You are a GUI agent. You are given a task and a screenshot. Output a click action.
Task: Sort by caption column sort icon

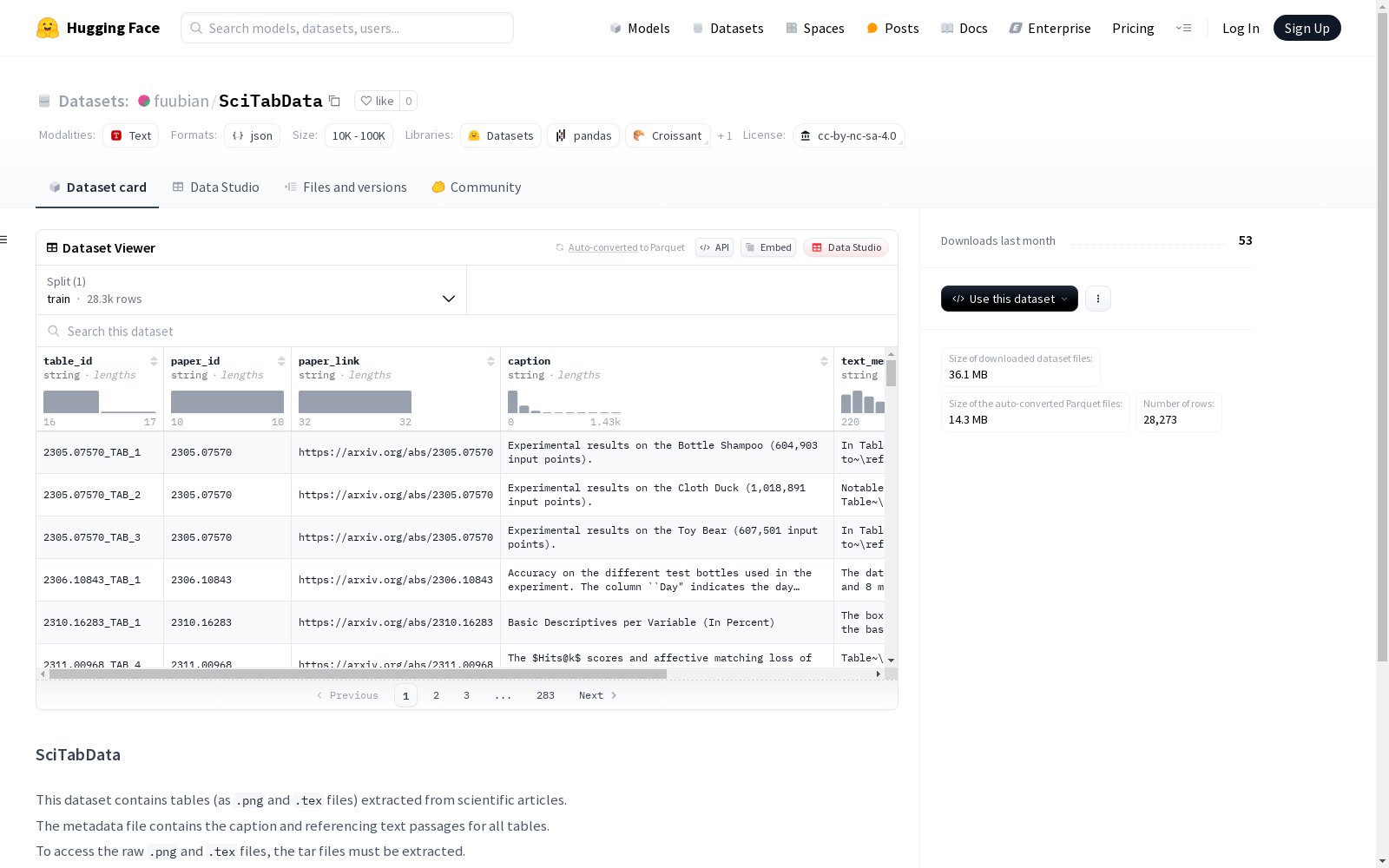pyautogui.click(x=824, y=361)
